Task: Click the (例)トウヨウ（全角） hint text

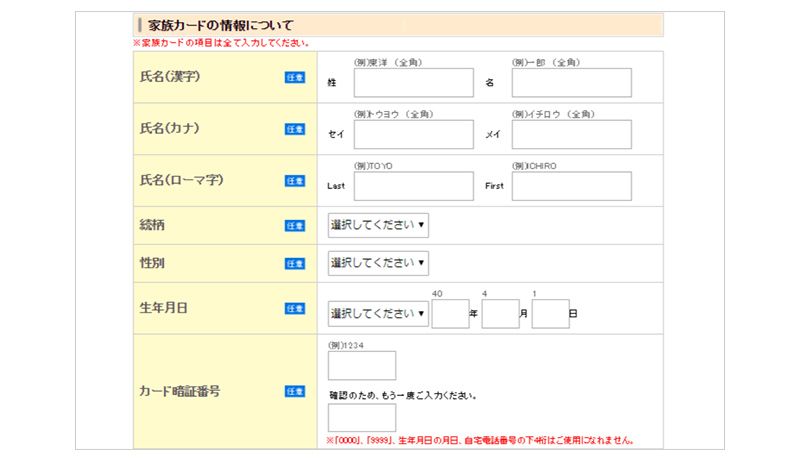Action: click(x=393, y=114)
